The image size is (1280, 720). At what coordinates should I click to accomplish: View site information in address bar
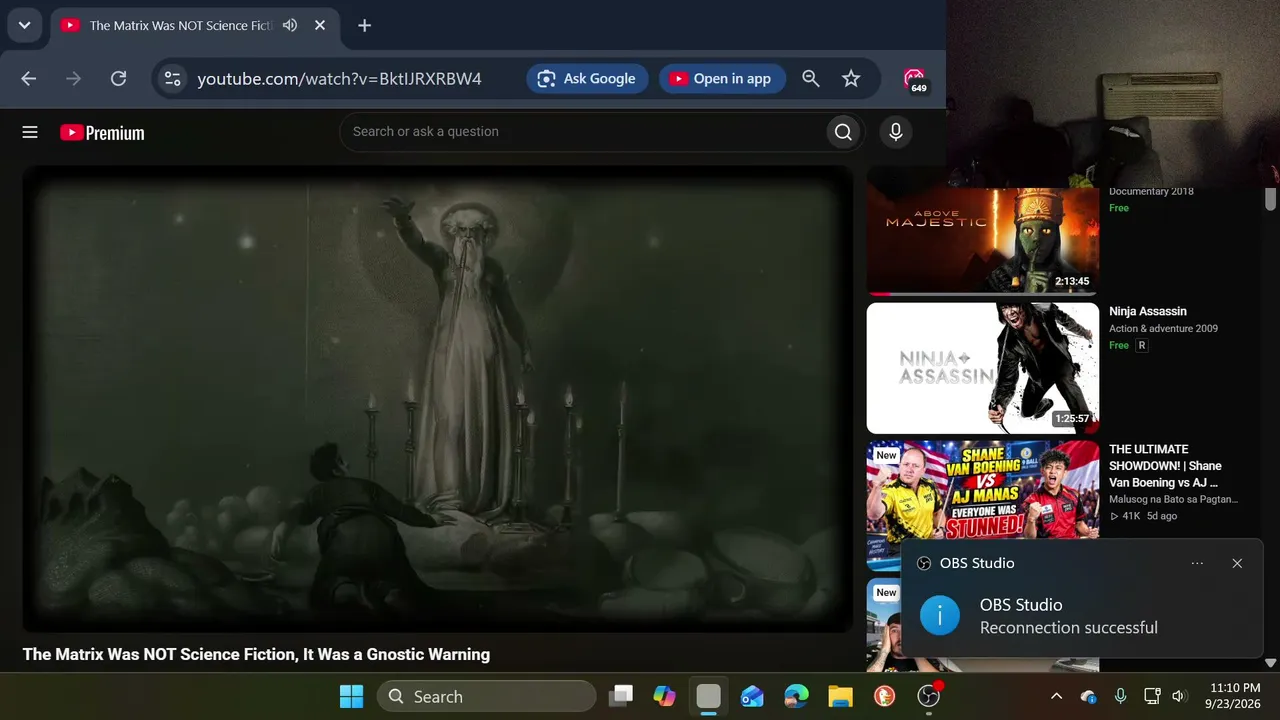(x=173, y=78)
